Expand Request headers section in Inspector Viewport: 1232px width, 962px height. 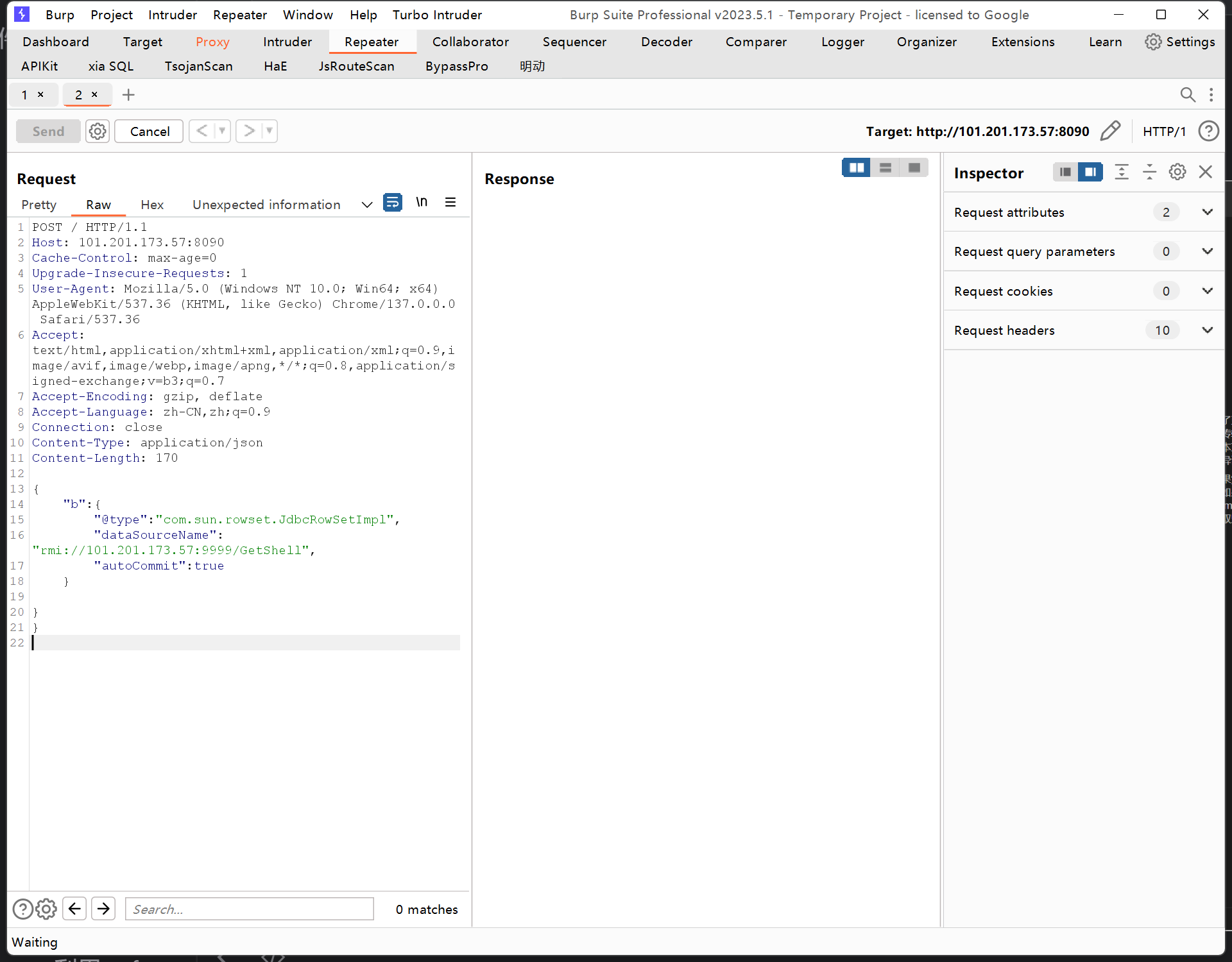1207,330
